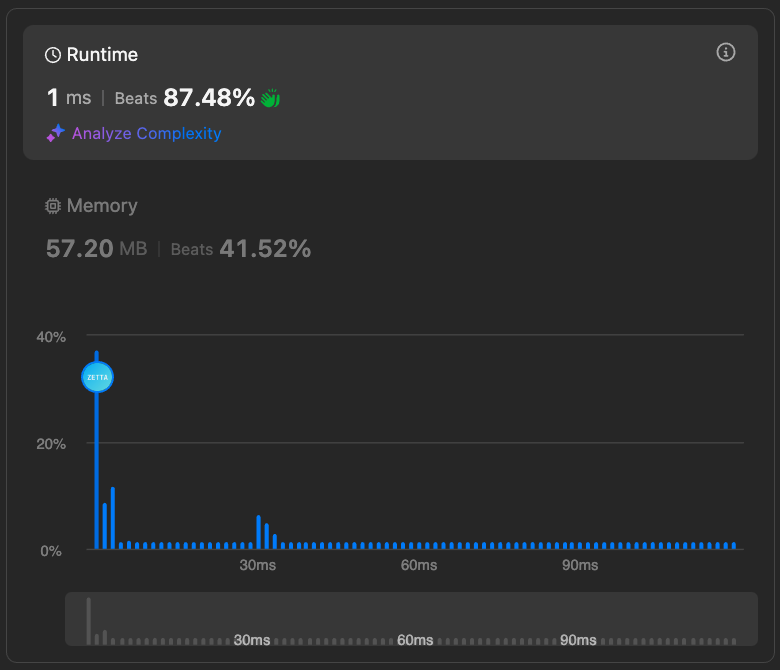Click the 90ms label in bottom overview strip

[x=578, y=640]
